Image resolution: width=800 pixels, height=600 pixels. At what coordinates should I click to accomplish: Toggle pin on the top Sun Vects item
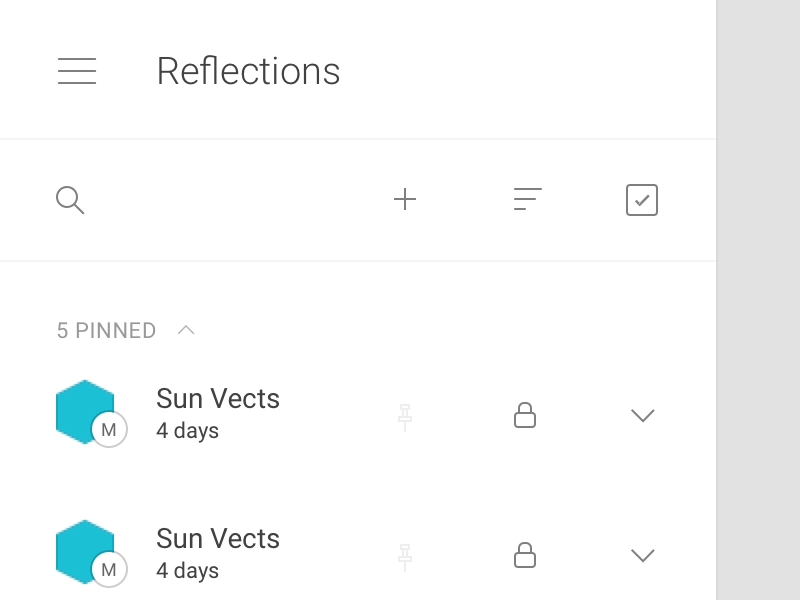pos(405,416)
